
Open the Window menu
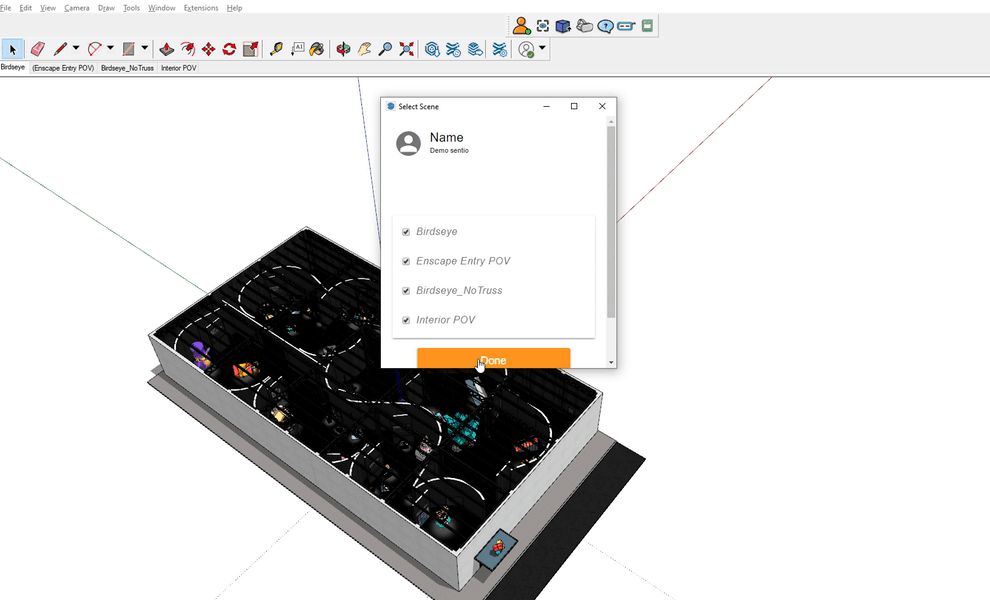point(162,8)
